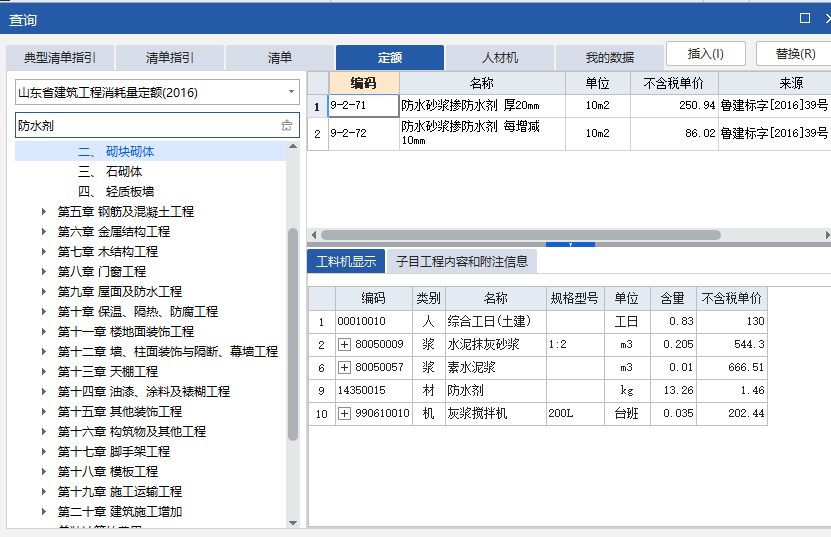Image resolution: width=831 pixels, height=537 pixels.
Task: Click the quota table horizontal scrollbar thumb
Action: tap(520, 235)
